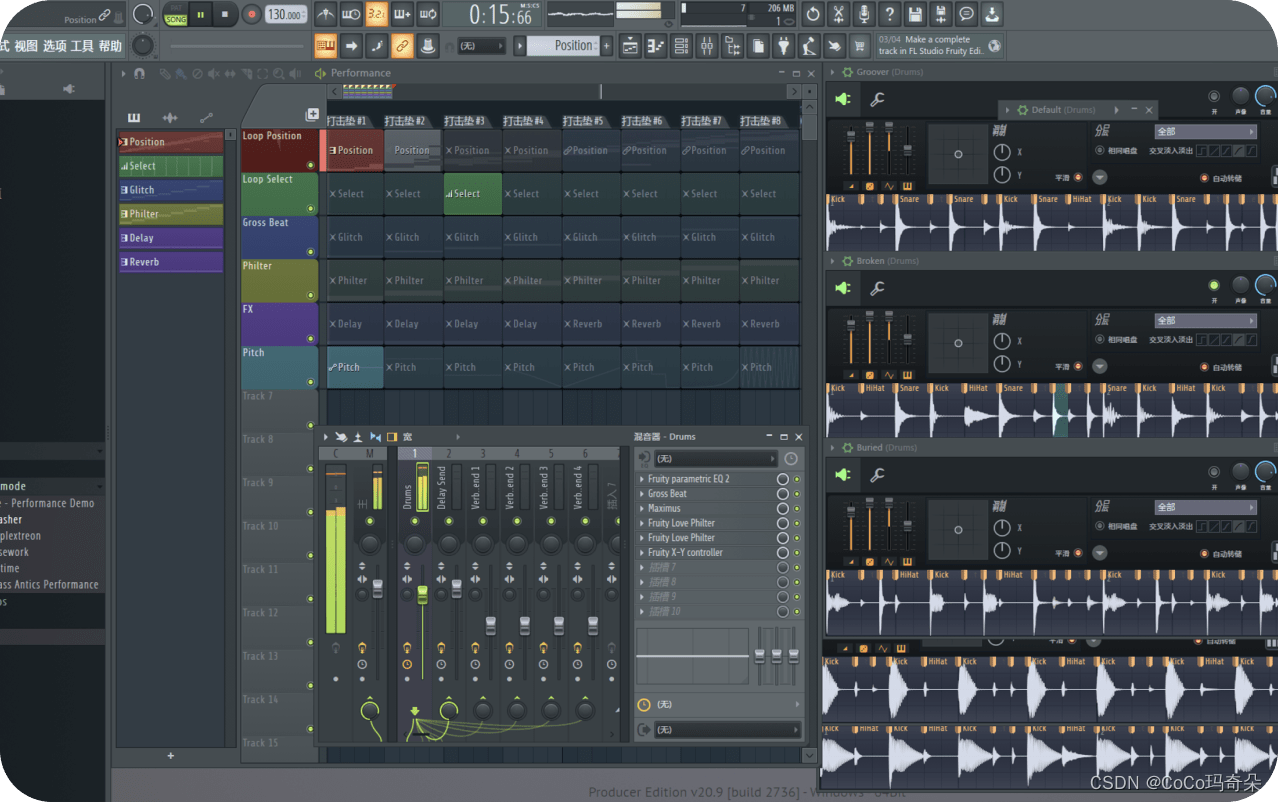Screen dimensions: 1278x802
Task: Click the Drums mixer track volume fader
Action: (422, 594)
